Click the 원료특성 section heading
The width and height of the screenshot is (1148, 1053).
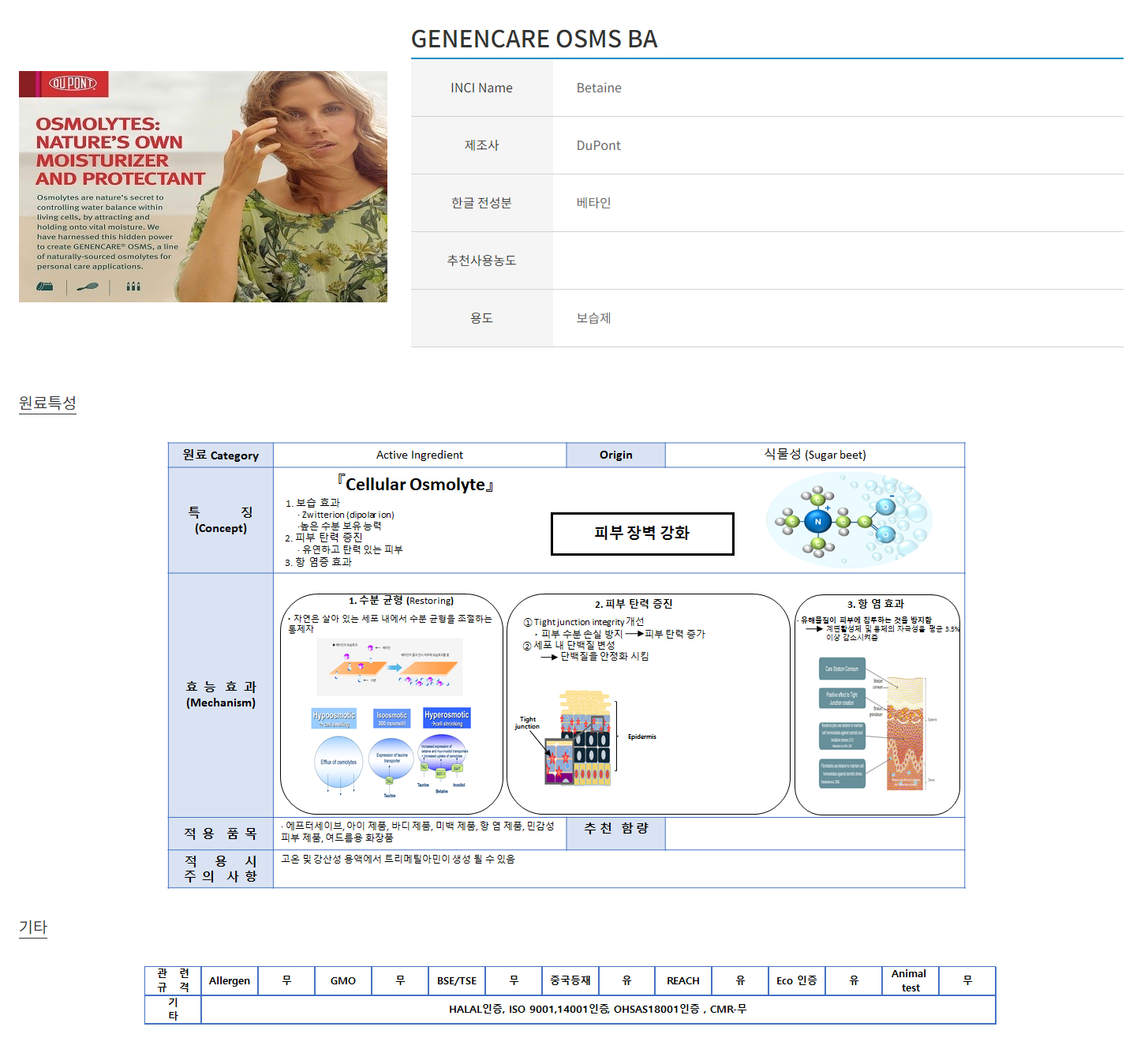click(x=47, y=403)
